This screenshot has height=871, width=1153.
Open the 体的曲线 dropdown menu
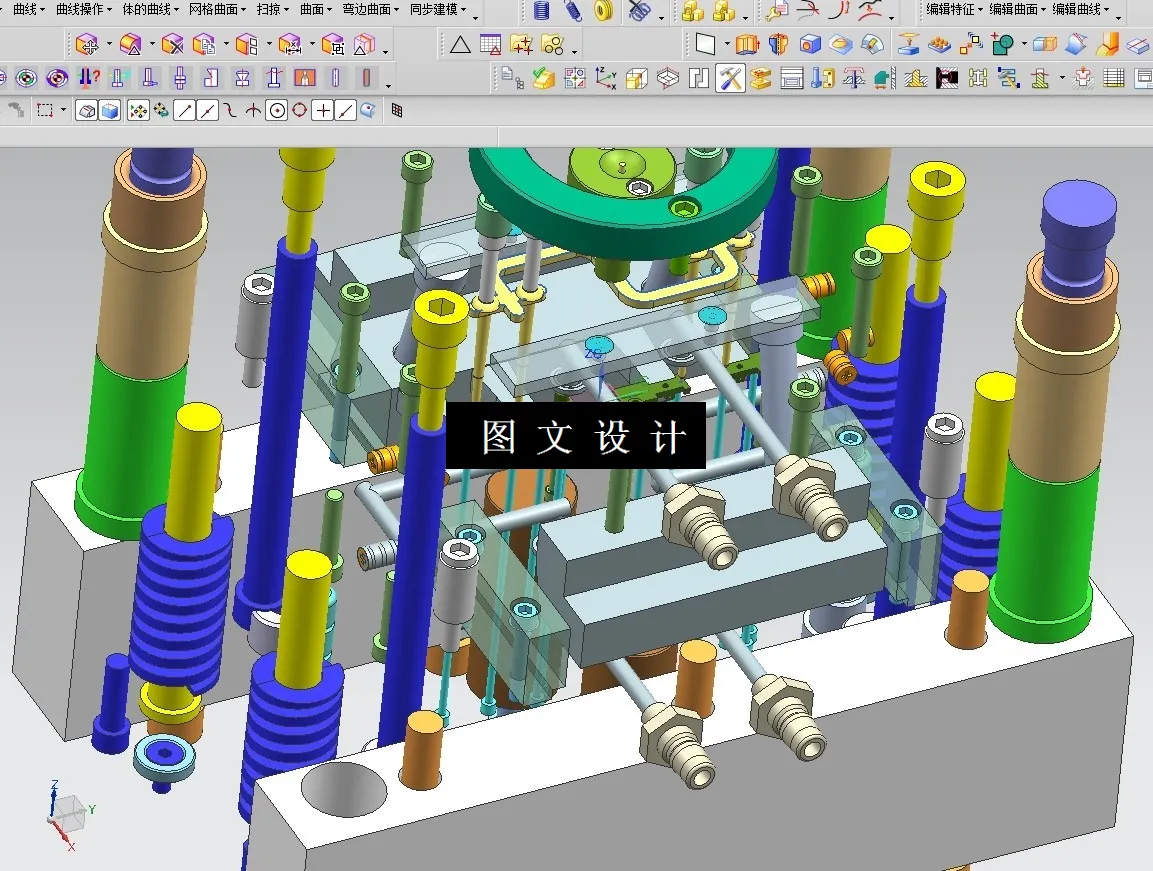pos(151,9)
